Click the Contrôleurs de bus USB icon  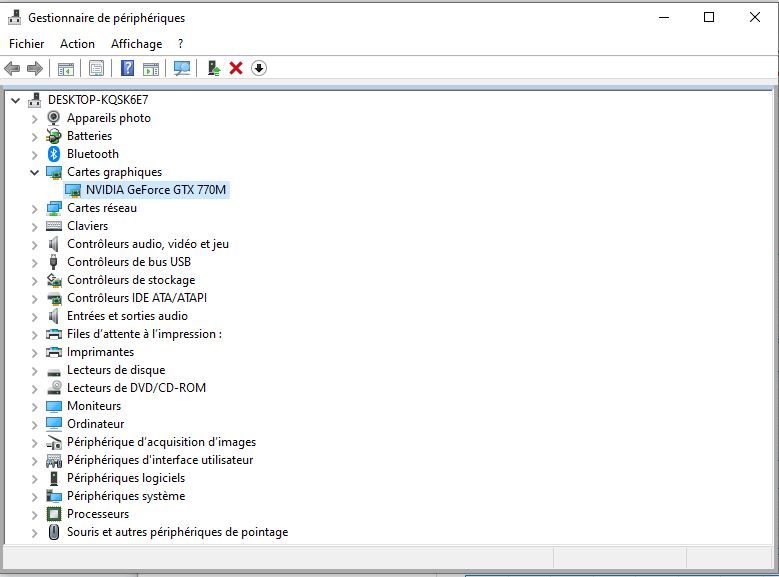(54, 262)
